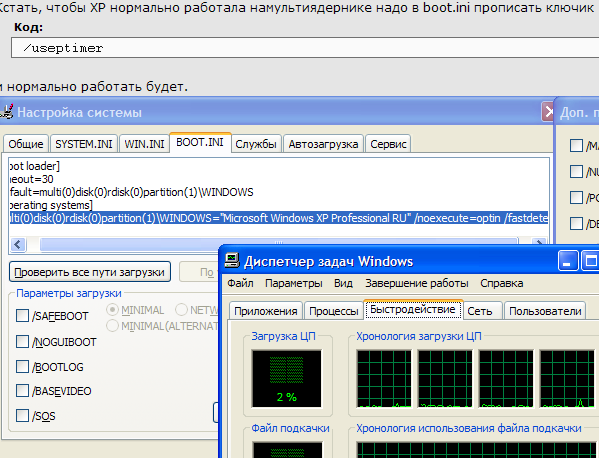599x458 pixels.
Task: Click the Task Manager title bar icon
Action: click(232, 261)
